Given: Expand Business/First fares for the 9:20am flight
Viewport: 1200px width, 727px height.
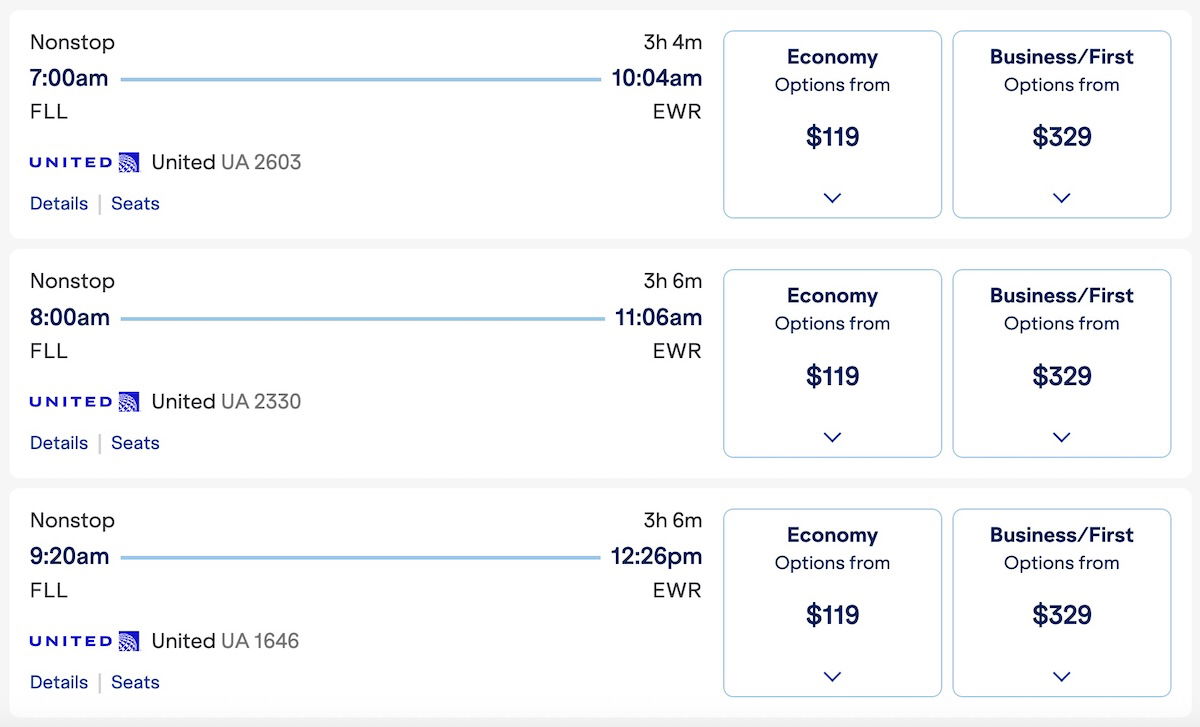Looking at the screenshot, I should tap(1061, 677).
